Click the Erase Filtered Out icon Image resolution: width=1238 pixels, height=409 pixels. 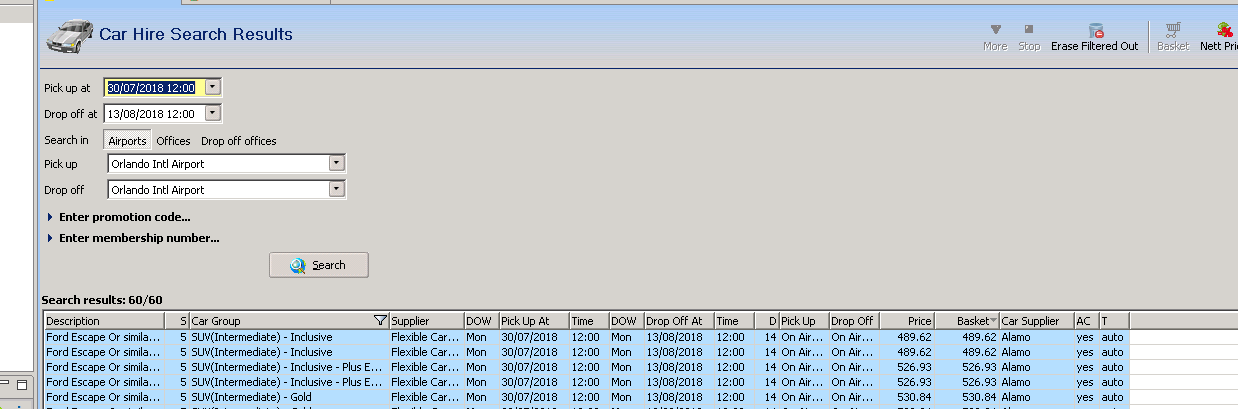(x=1095, y=30)
